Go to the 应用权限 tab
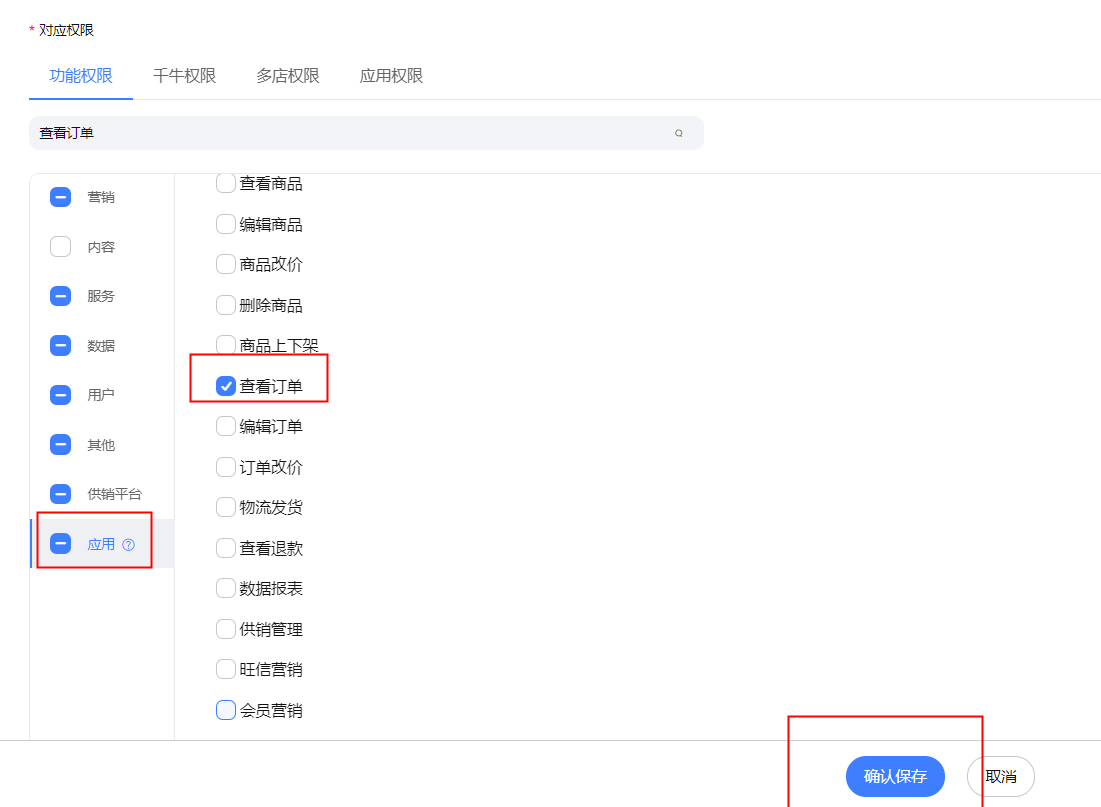The height and width of the screenshot is (807, 1101). (x=391, y=76)
